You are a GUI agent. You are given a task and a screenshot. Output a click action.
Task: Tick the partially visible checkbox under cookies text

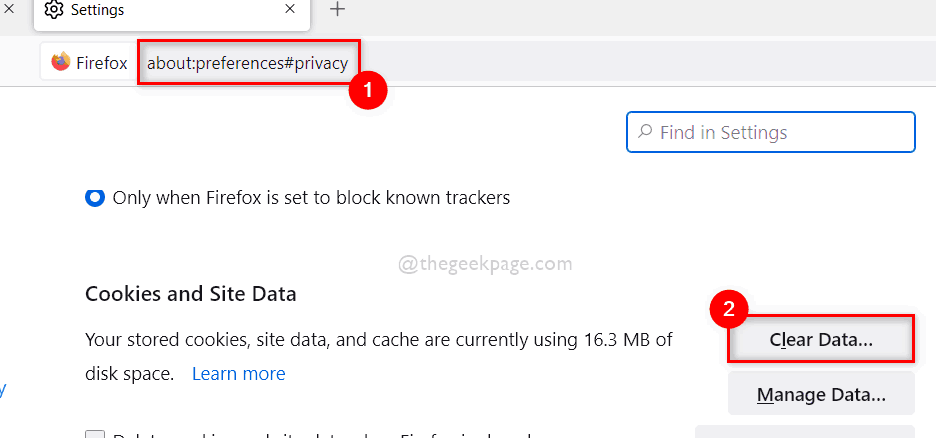[x=95, y=435]
